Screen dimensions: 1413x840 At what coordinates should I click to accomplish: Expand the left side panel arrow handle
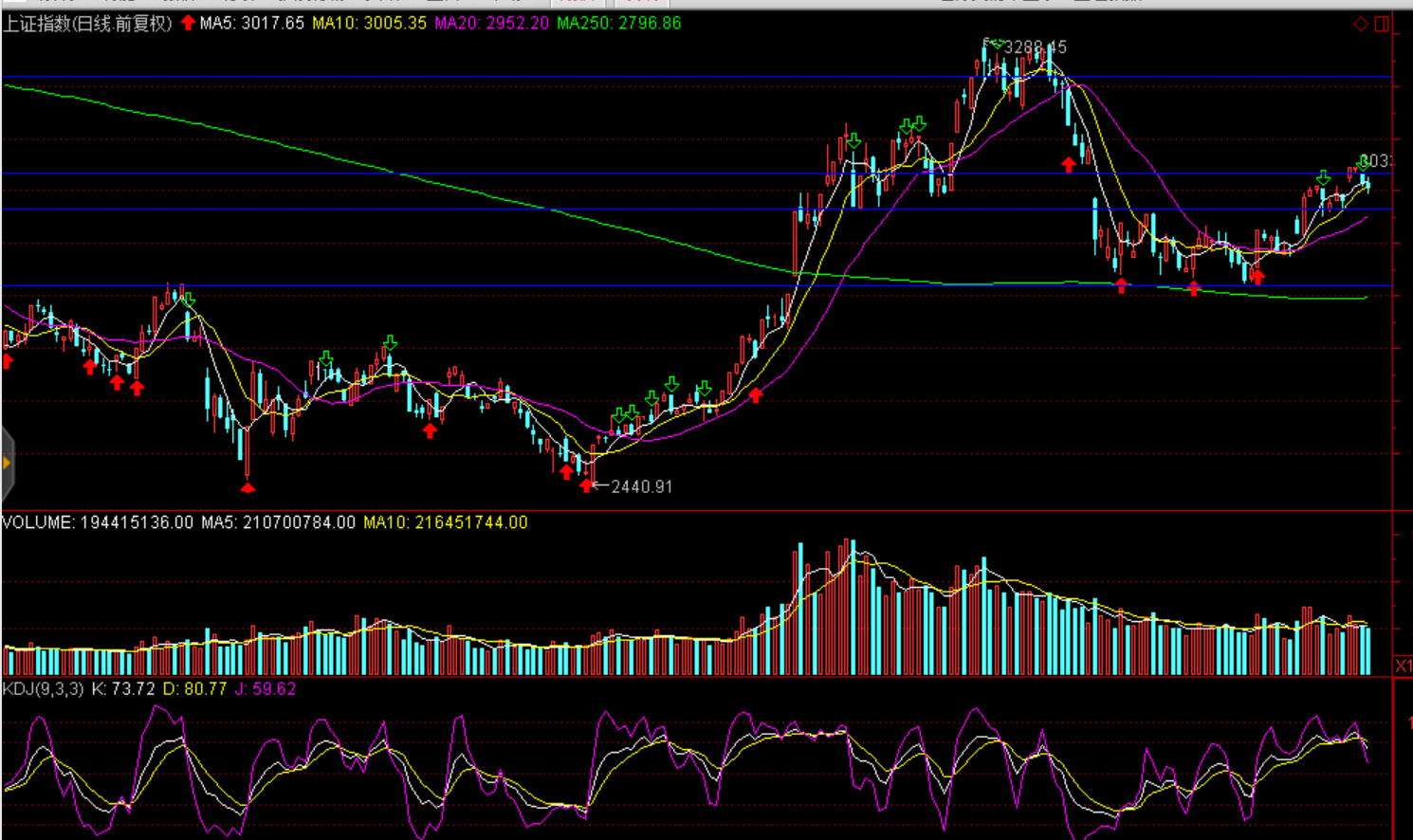6,463
